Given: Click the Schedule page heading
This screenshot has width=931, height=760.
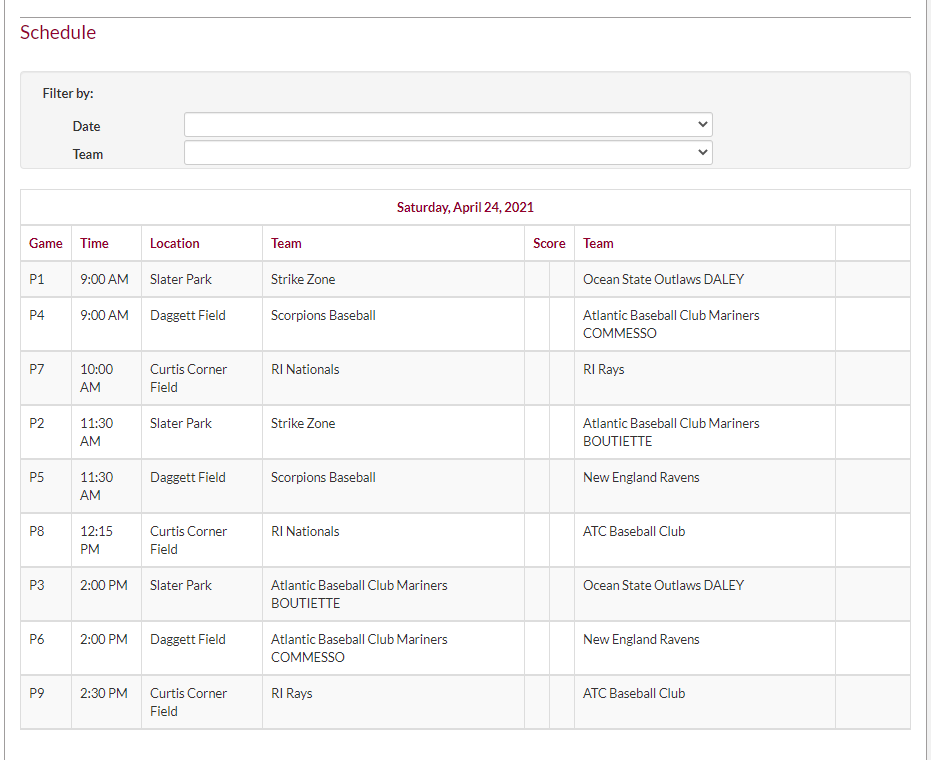Looking at the screenshot, I should [x=58, y=33].
